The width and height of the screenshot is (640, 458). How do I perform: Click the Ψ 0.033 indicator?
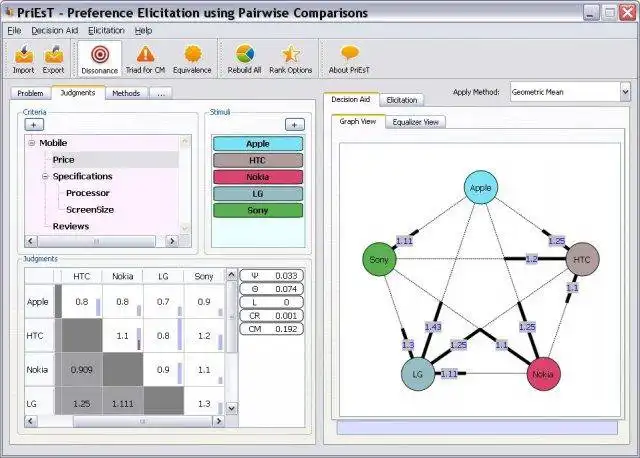(x=271, y=276)
